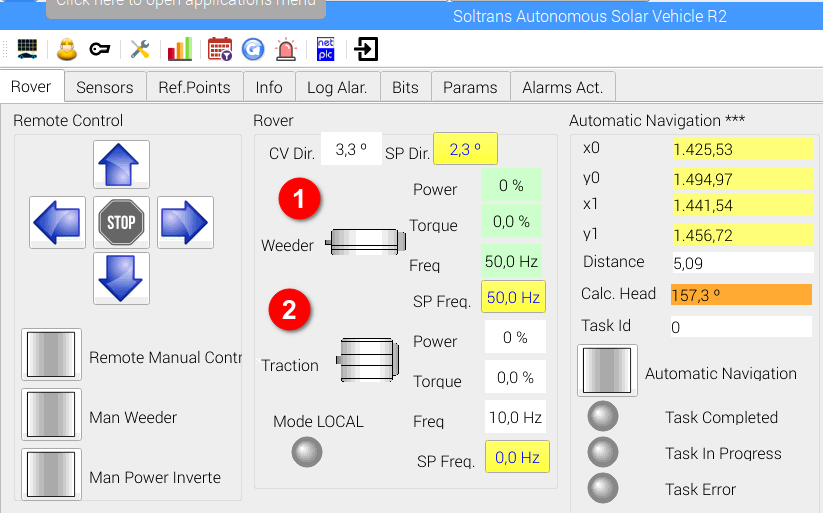This screenshot has height=513, width=823.
Task: Click the Weeder SP Freq. 50,0 Hz field
Action: tap(513, 297)
